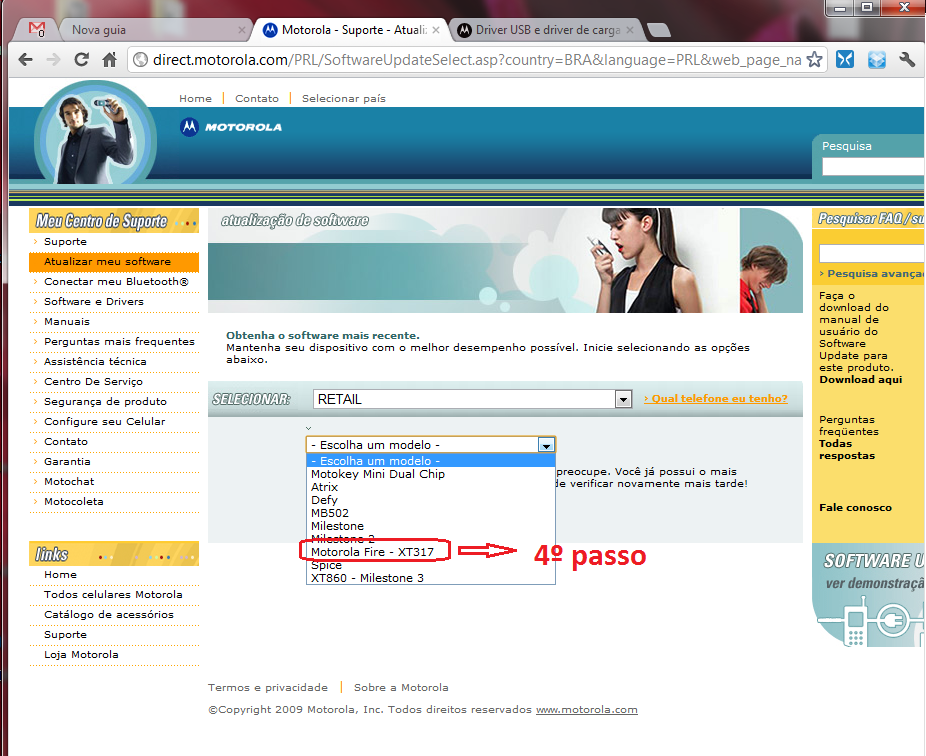Open the RETAIL dropdown arrow
The height and width of the screenshot is (756, 926).
[x=623, y=400]
